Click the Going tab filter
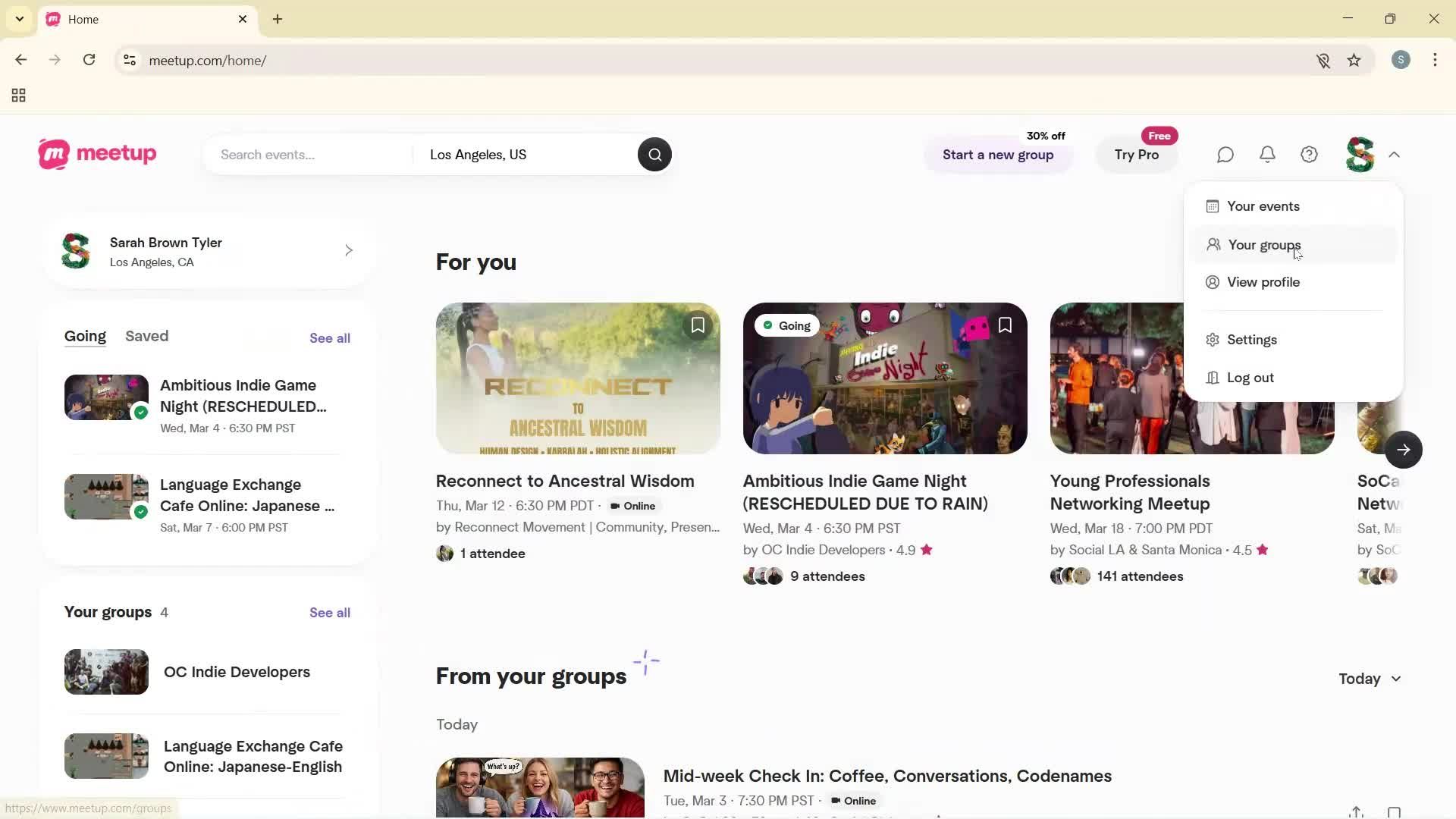This screenshot has height=819, width=1456. (84, 336)
